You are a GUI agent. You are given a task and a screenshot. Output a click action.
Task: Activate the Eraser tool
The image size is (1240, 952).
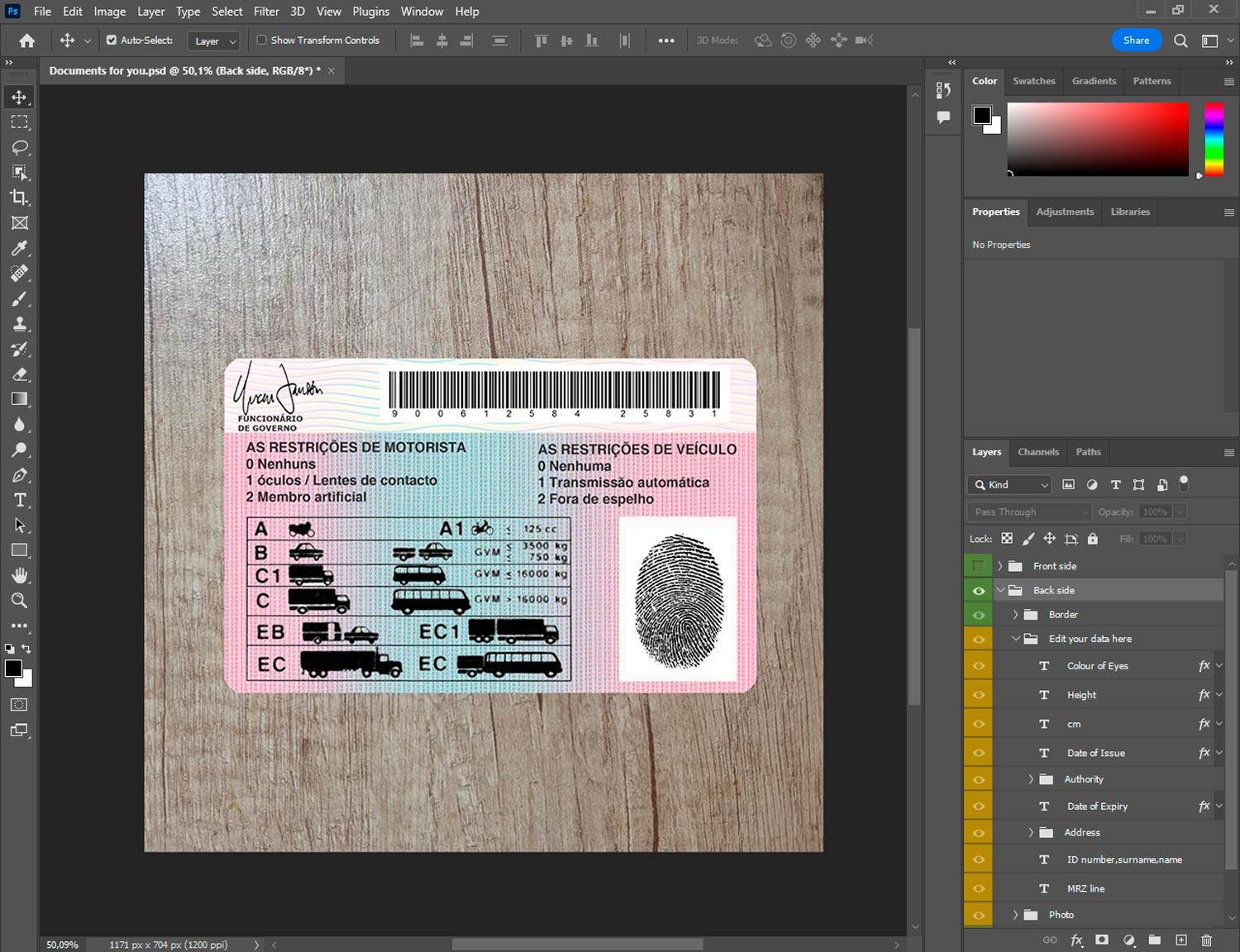pos(19,374)
